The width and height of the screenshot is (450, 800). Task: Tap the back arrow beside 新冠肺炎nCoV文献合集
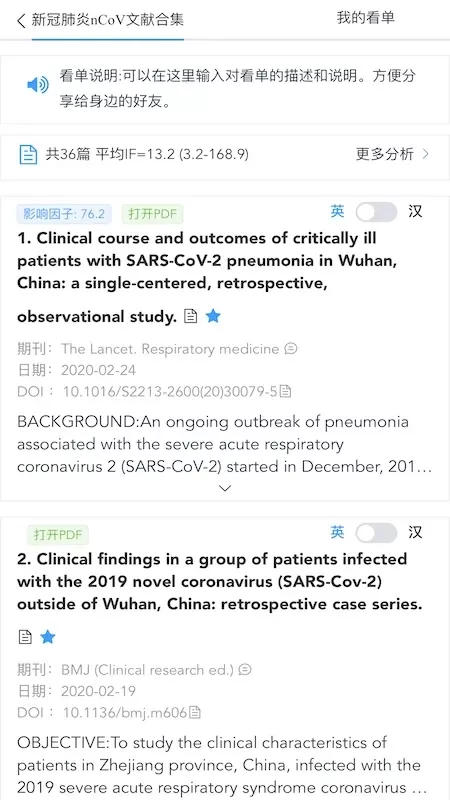click(x=21, y=21)
